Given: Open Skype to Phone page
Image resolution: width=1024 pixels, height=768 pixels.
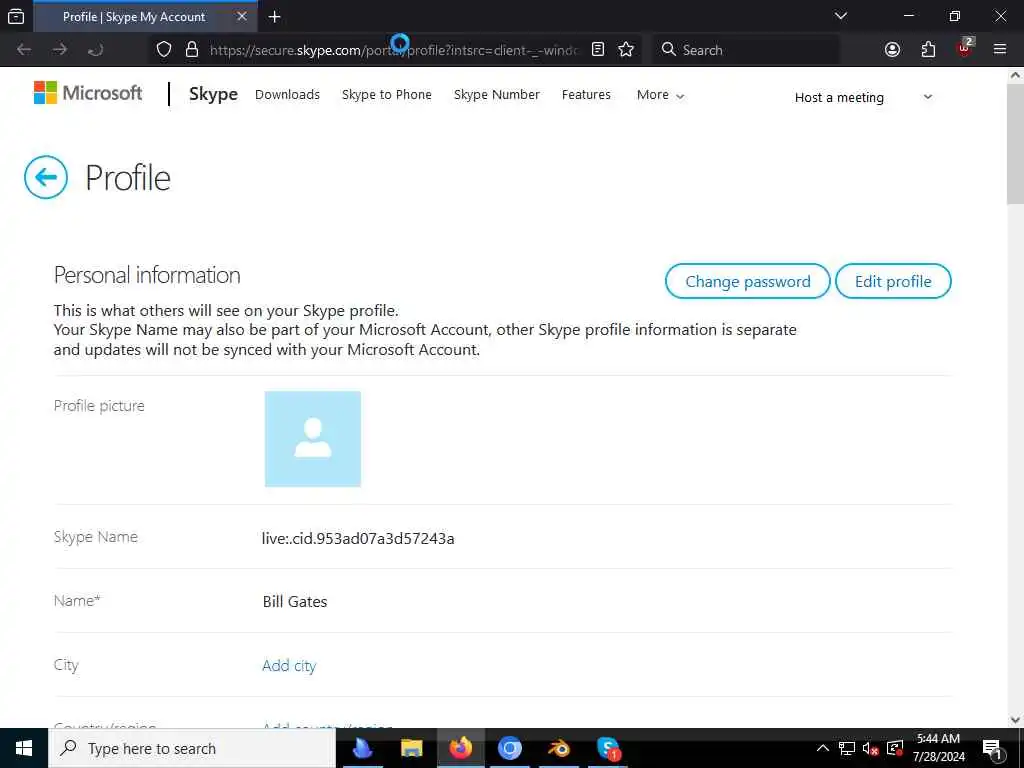Looking at the screenshot, I should (387, 95).
